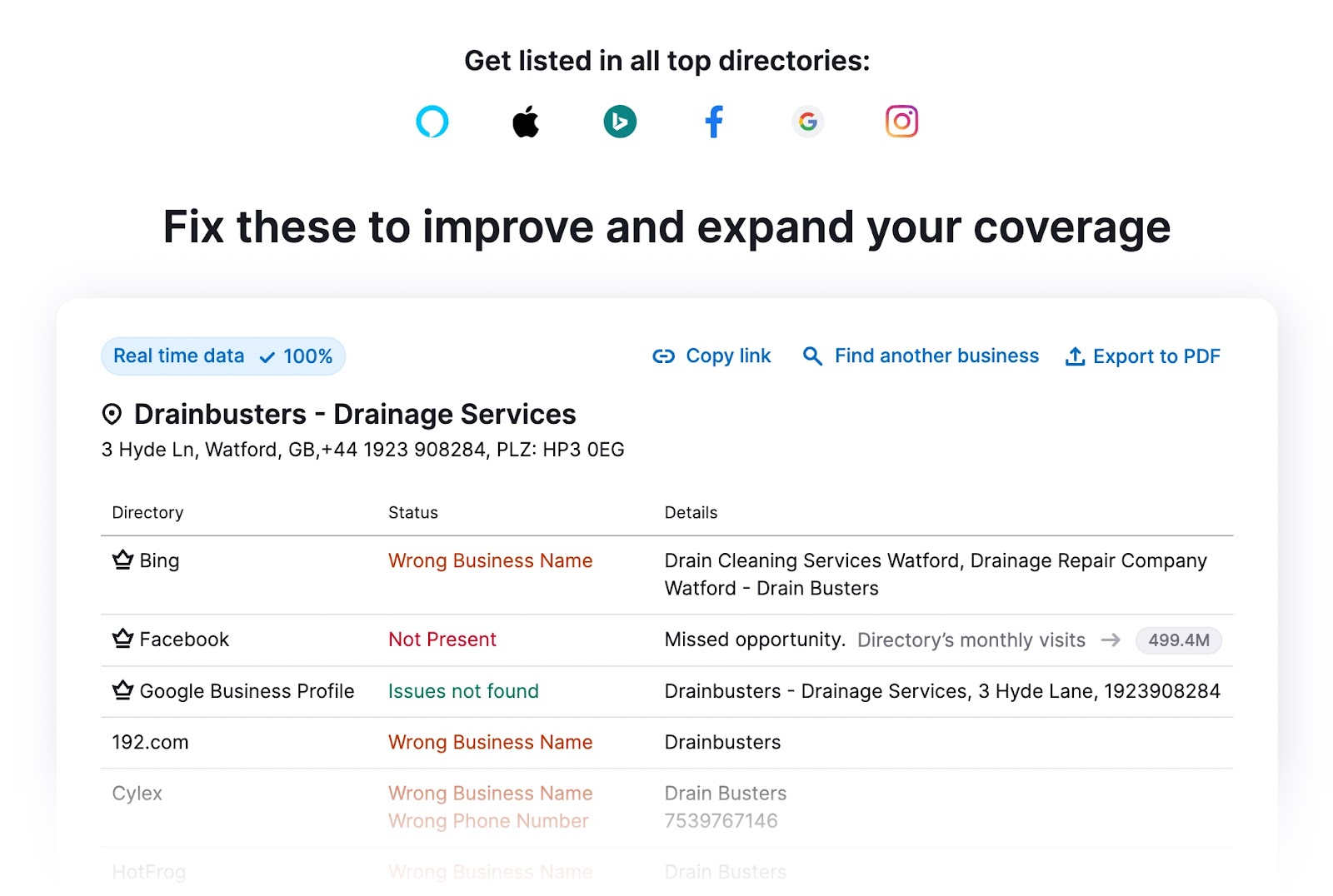The image size is (1333, 896).
Task: Click the Wrong Business Name status for 192.com
Action: click(490, 742)
